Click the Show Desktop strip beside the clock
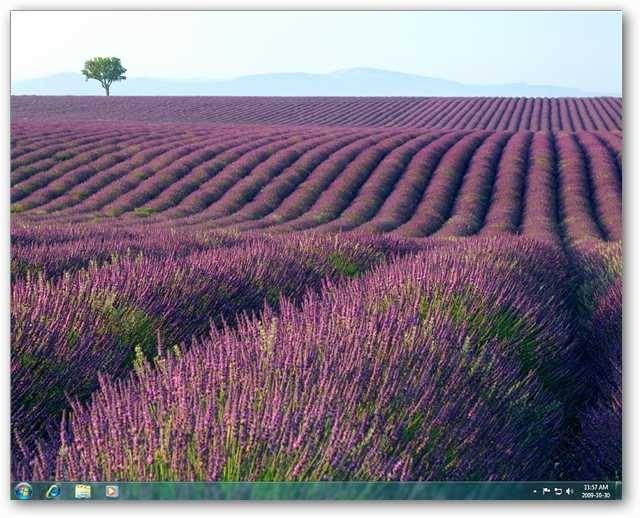The height and width of the screenshot is (518, 640). coord(618,491)
